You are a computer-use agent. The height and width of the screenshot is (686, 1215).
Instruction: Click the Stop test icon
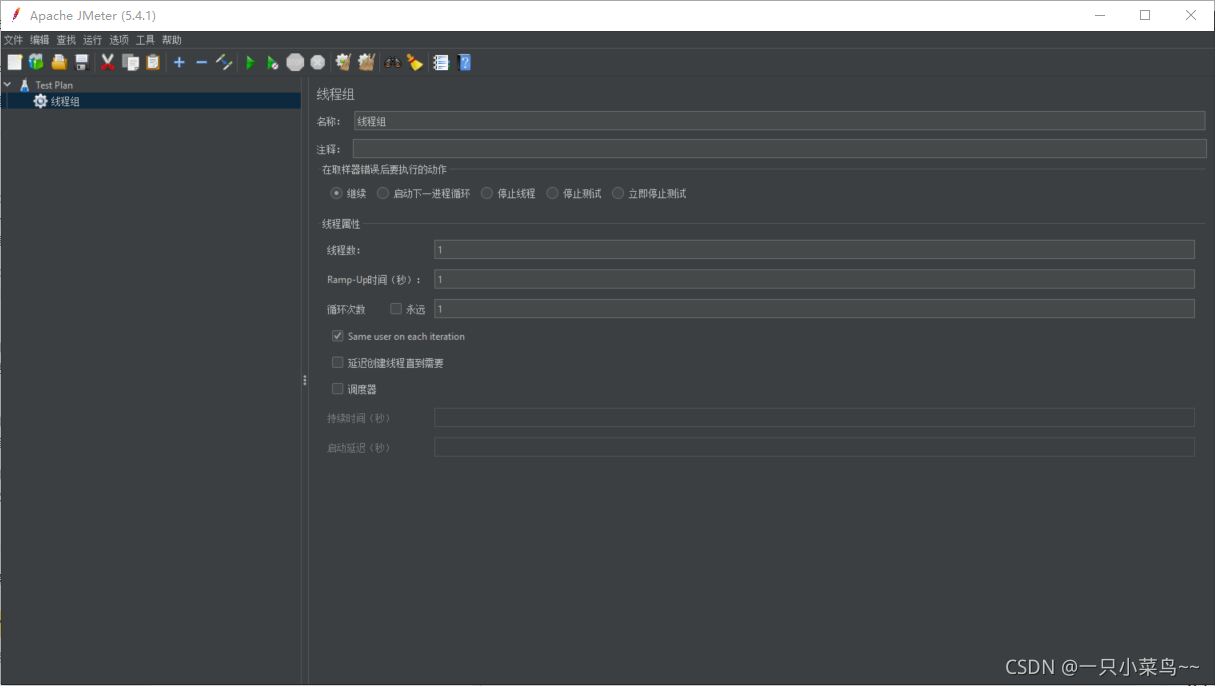(x=295, y=62)
